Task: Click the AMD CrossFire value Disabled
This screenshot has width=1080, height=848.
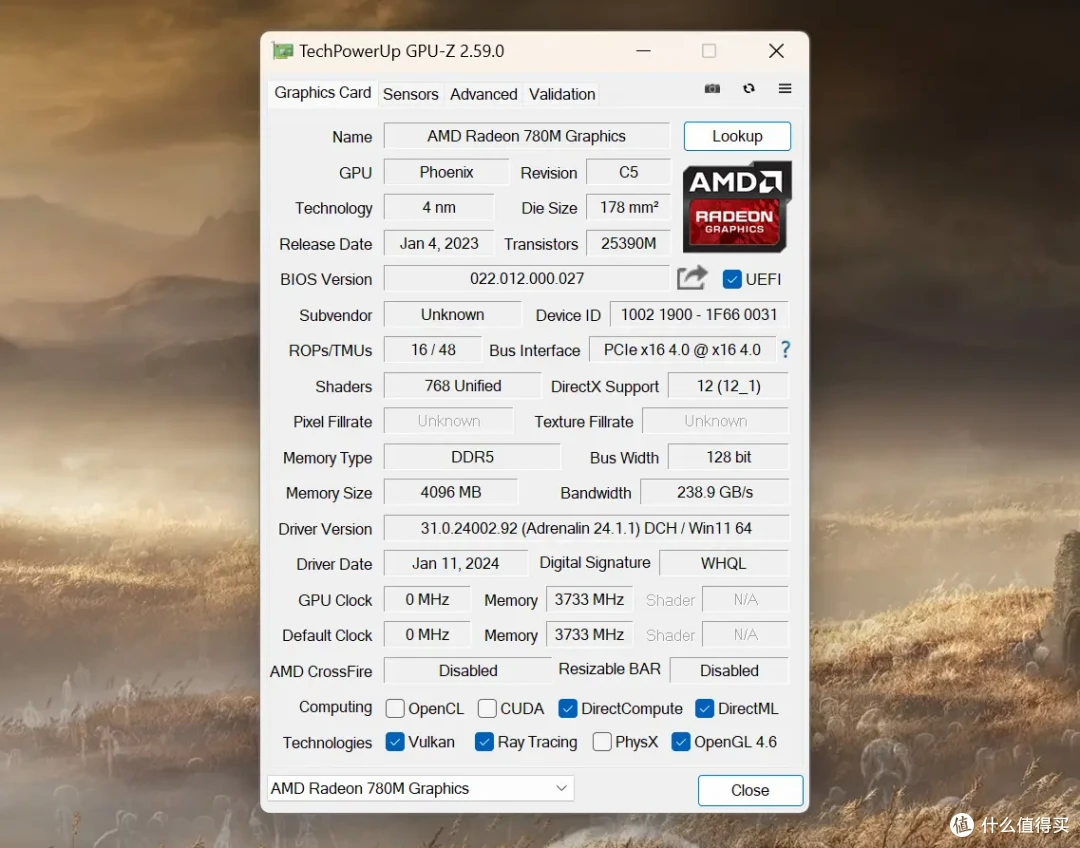Action: point(468,671)
